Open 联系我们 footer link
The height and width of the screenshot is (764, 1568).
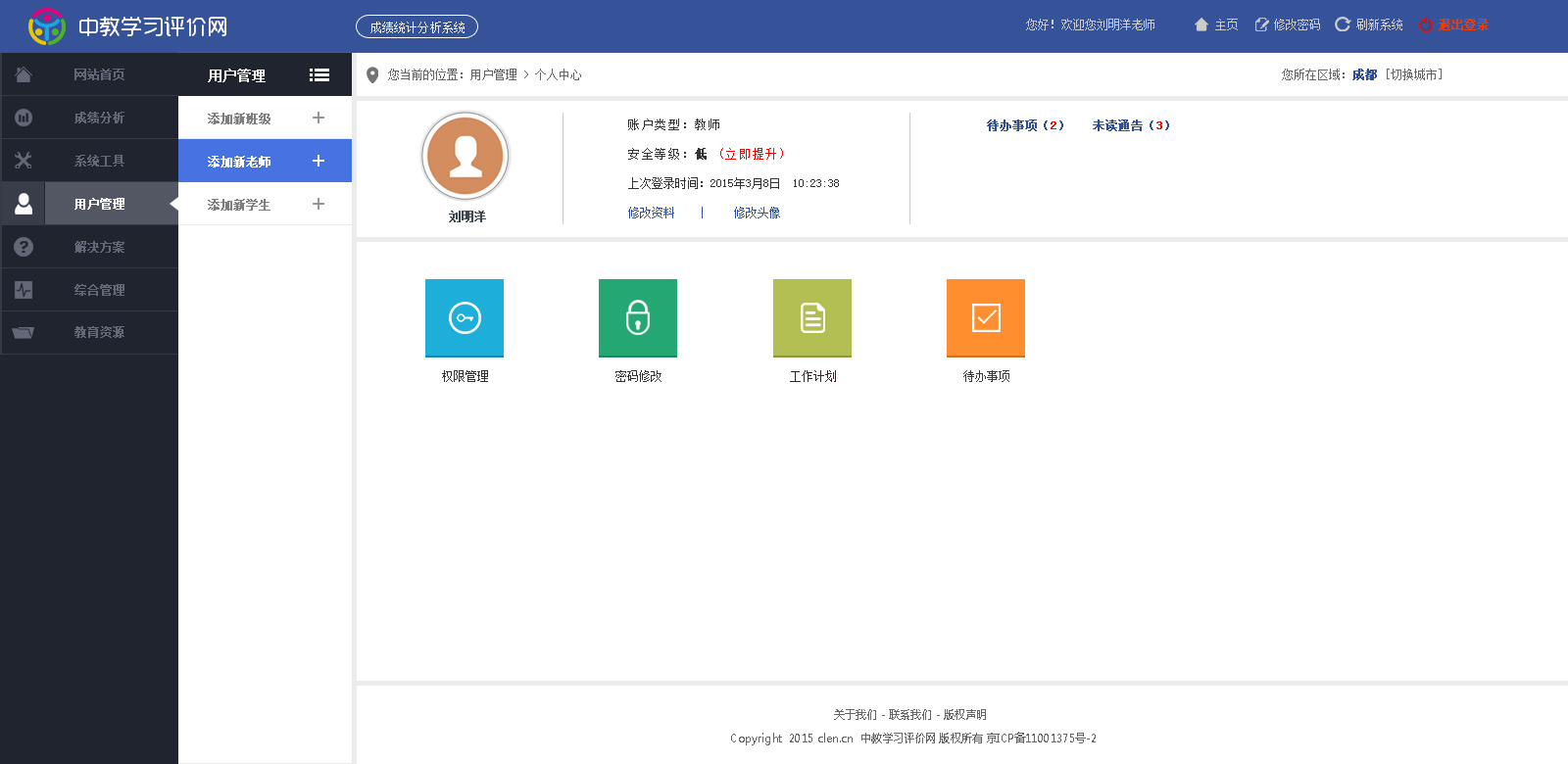[x=909, y=715]
